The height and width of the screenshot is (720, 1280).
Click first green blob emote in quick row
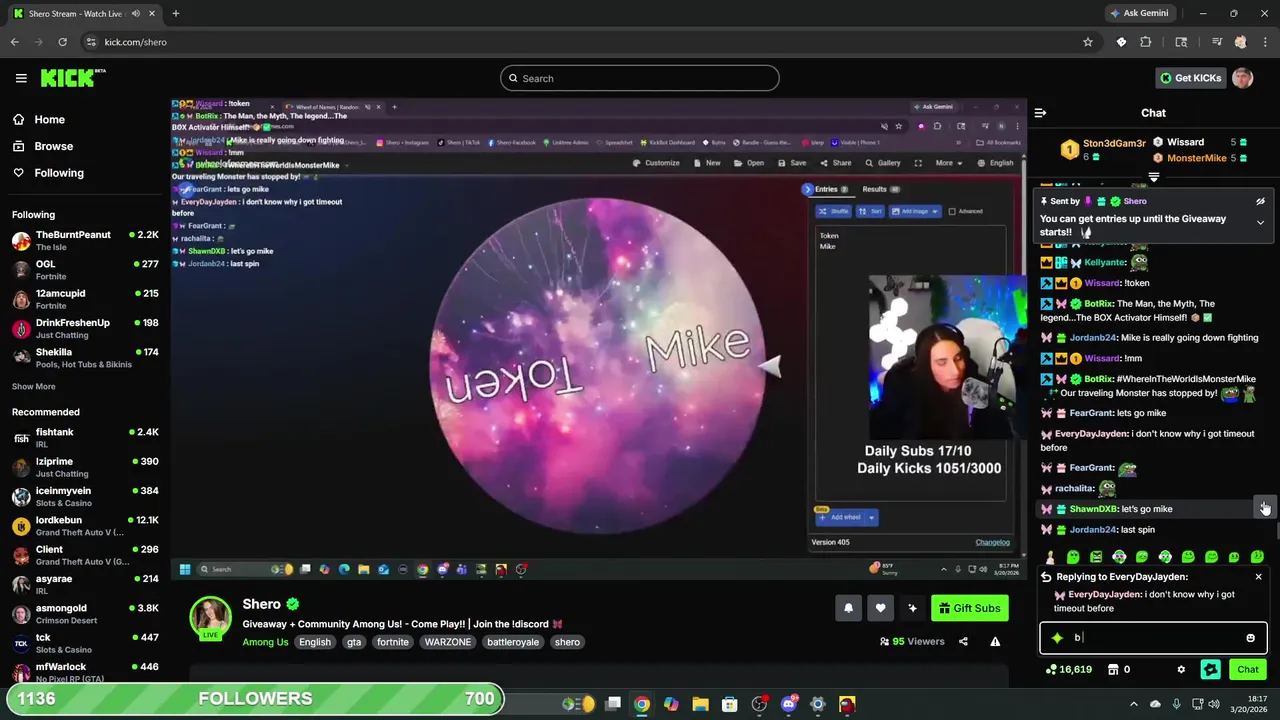[1073, 557]
